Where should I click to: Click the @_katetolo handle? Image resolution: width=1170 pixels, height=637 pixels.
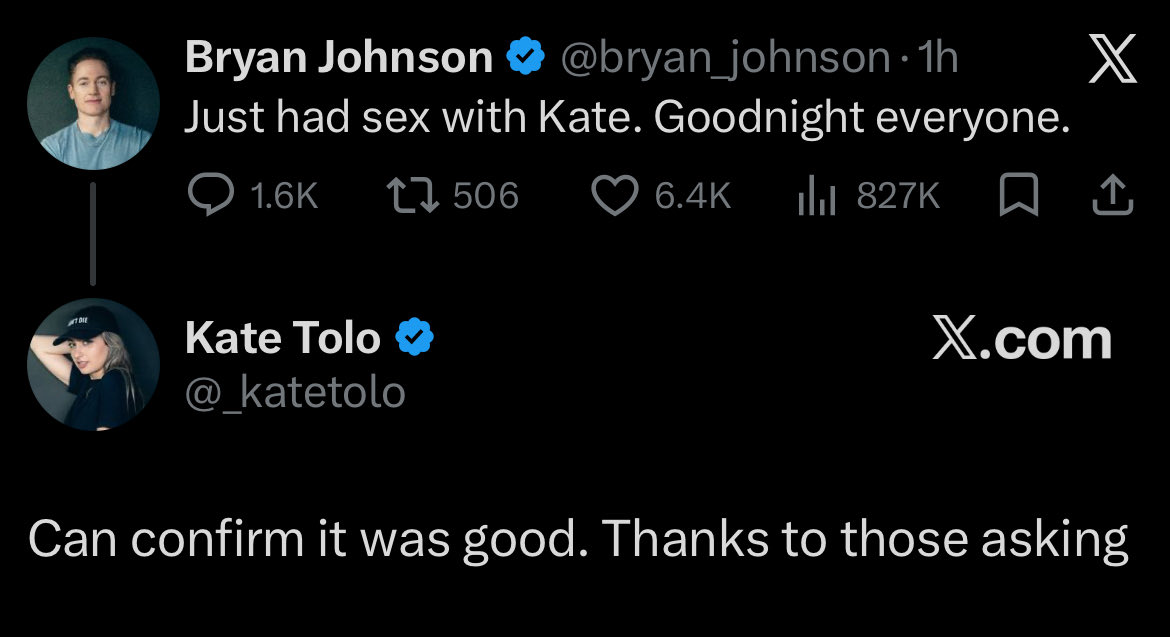[x=295, y=392]
